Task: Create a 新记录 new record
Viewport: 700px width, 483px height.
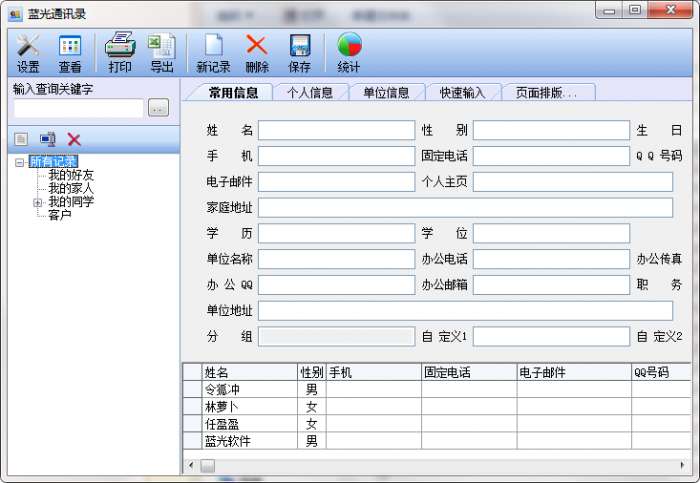Action: [x=213, y=53]
